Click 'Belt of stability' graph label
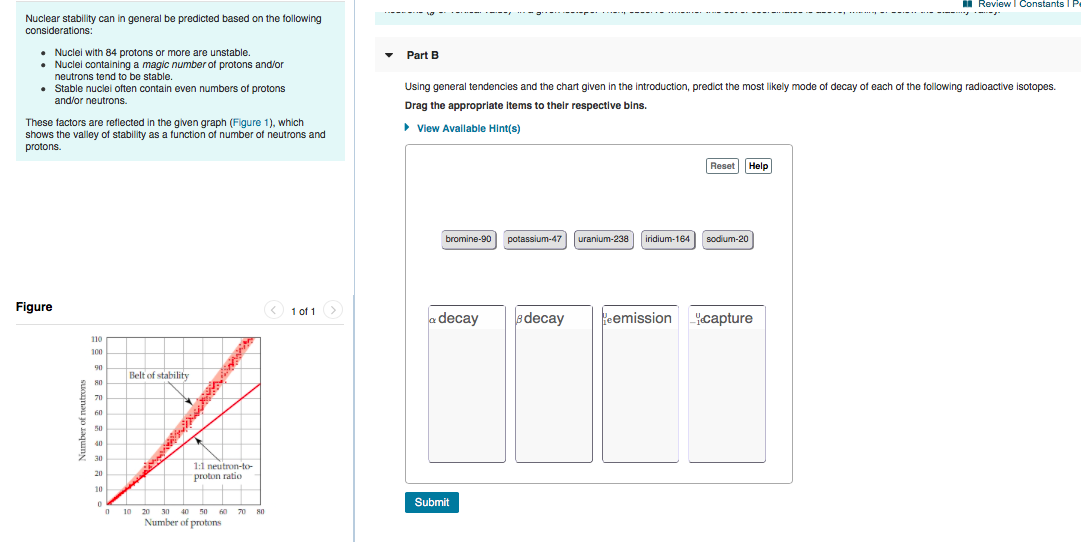1081x542 pixels. click(159, 375)
